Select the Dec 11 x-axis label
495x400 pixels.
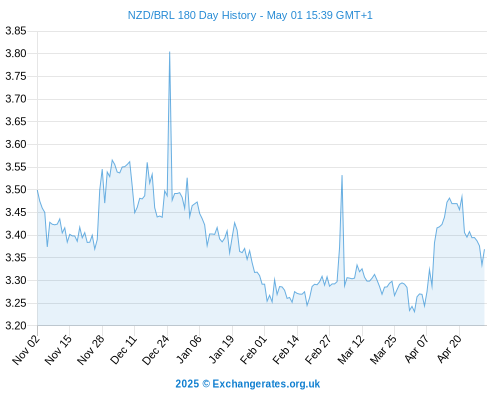tap(123, 350)
